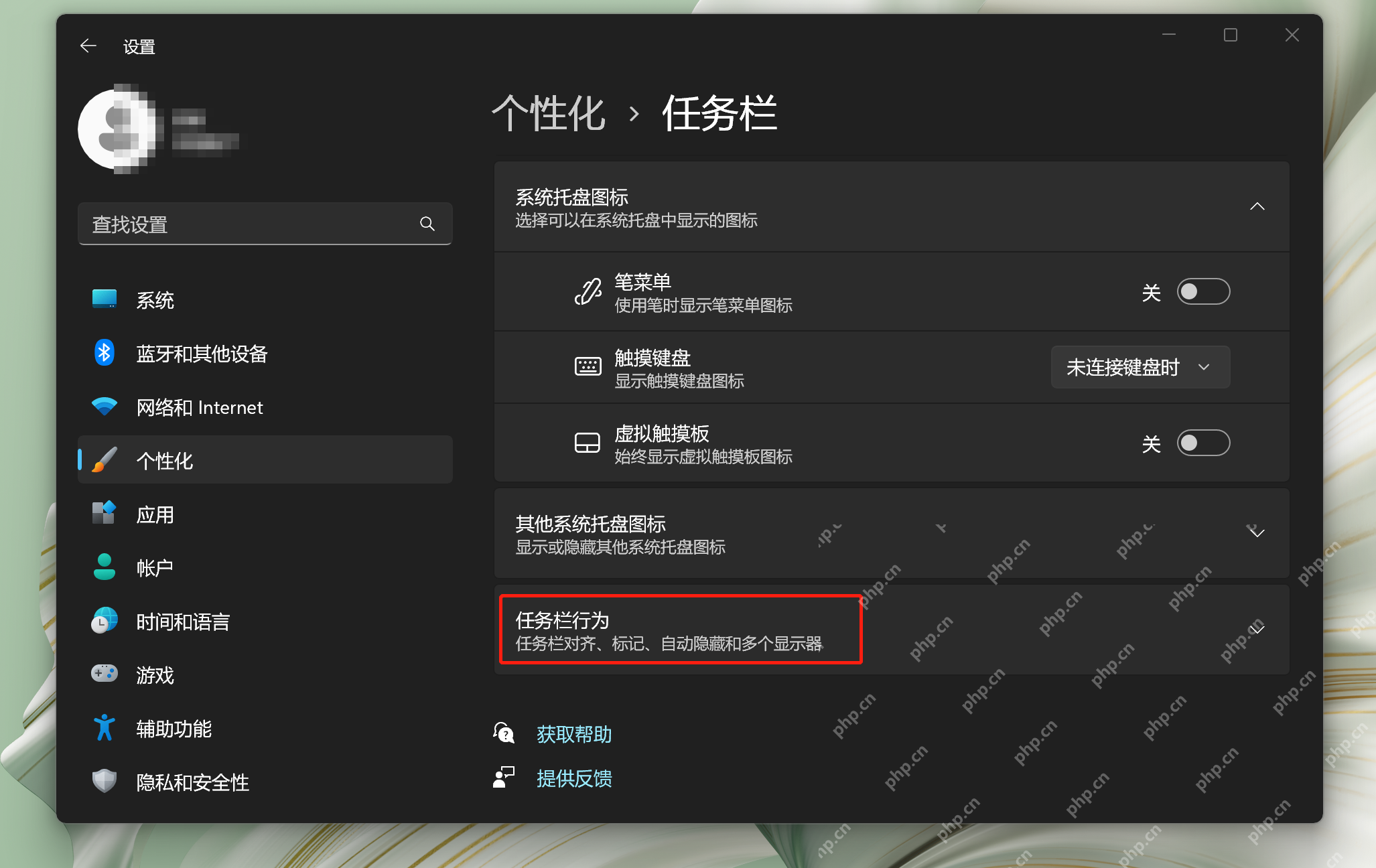Click the user profile avatar
The image size is (1376, 868).
(x=121, y=129)
